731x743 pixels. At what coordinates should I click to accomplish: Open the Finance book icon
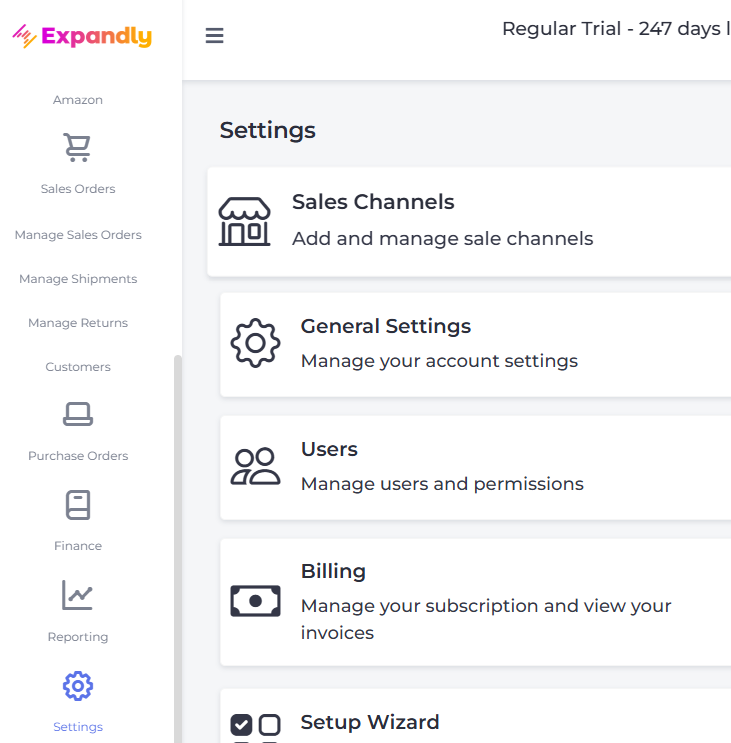(x=78, y=505)
